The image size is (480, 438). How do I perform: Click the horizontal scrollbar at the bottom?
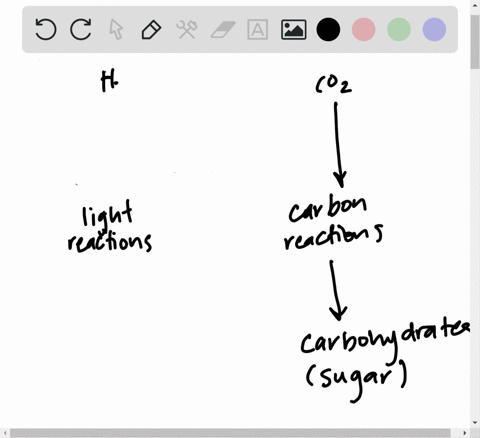pyautogui.click(x=230, y=433)
